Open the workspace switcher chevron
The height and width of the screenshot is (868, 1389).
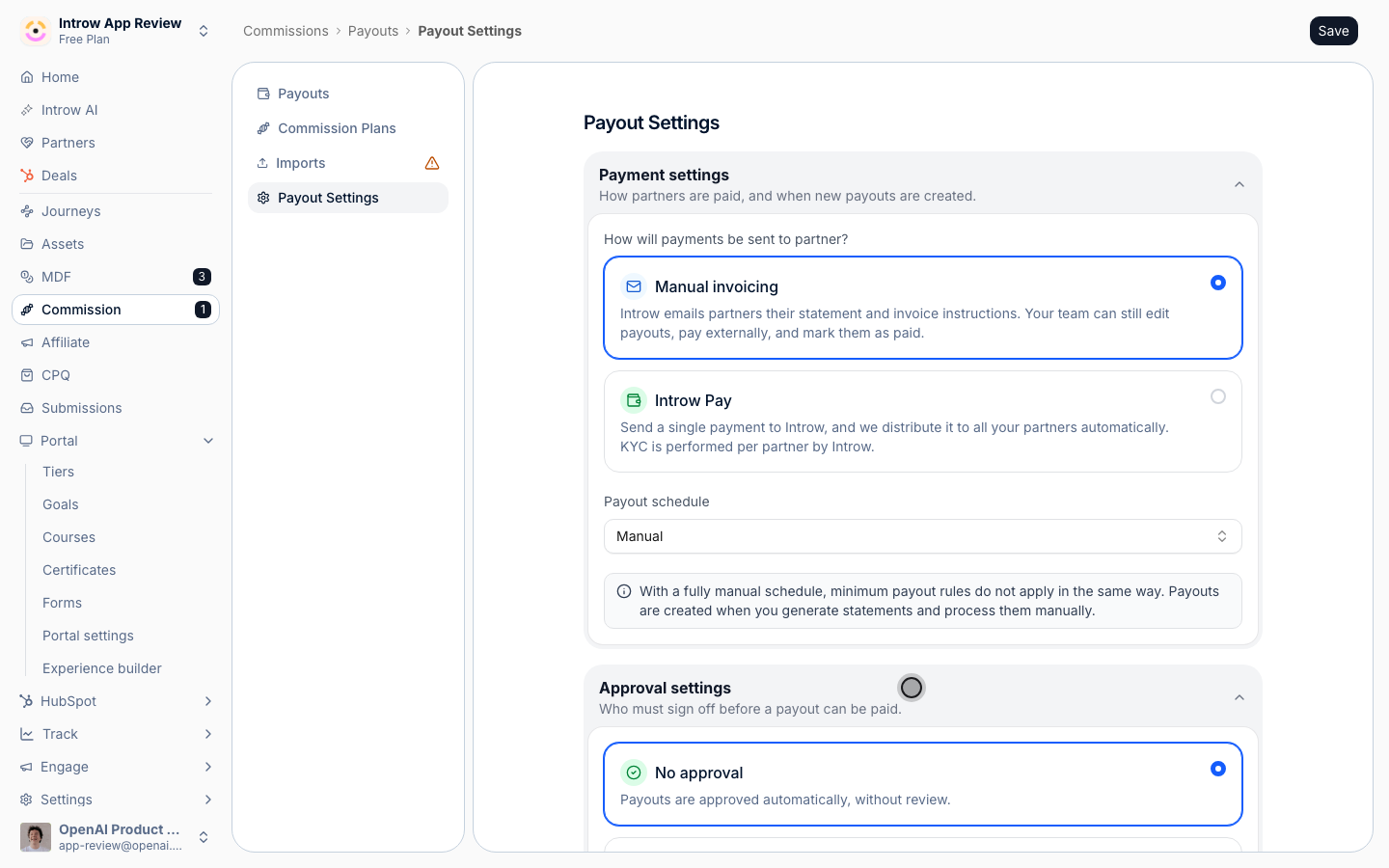204,31
